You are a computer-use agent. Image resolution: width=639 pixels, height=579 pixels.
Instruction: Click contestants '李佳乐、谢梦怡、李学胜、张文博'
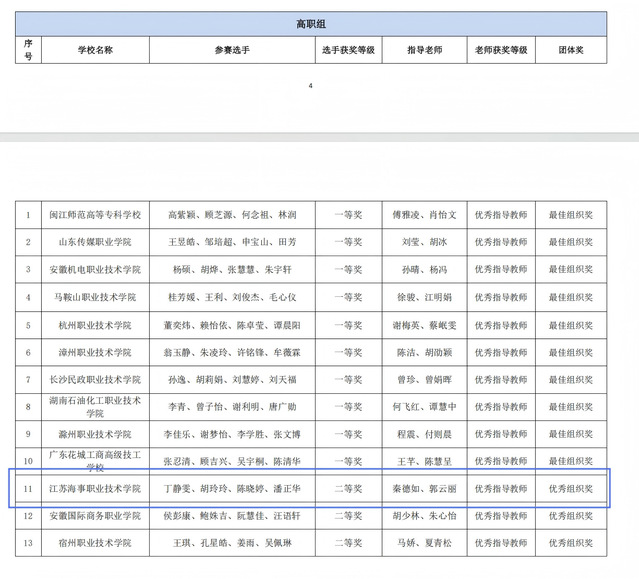point(232,434)
